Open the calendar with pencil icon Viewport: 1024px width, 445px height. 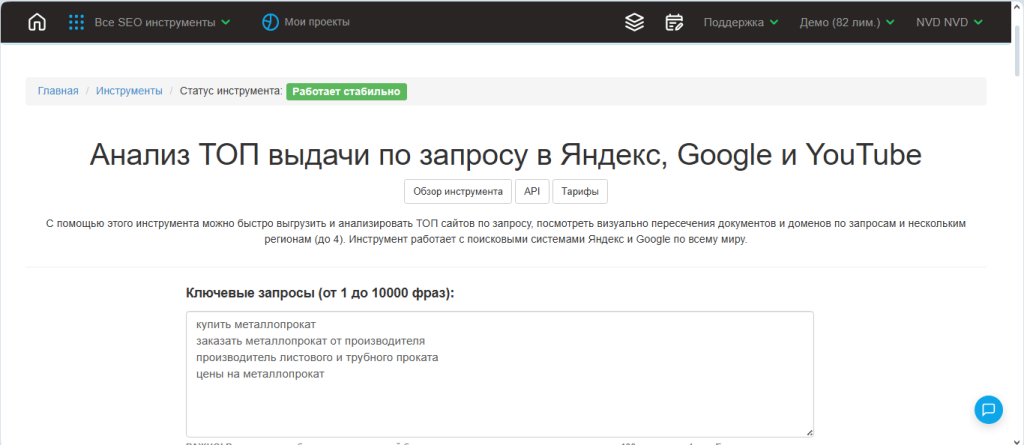[x=674, y=22]
